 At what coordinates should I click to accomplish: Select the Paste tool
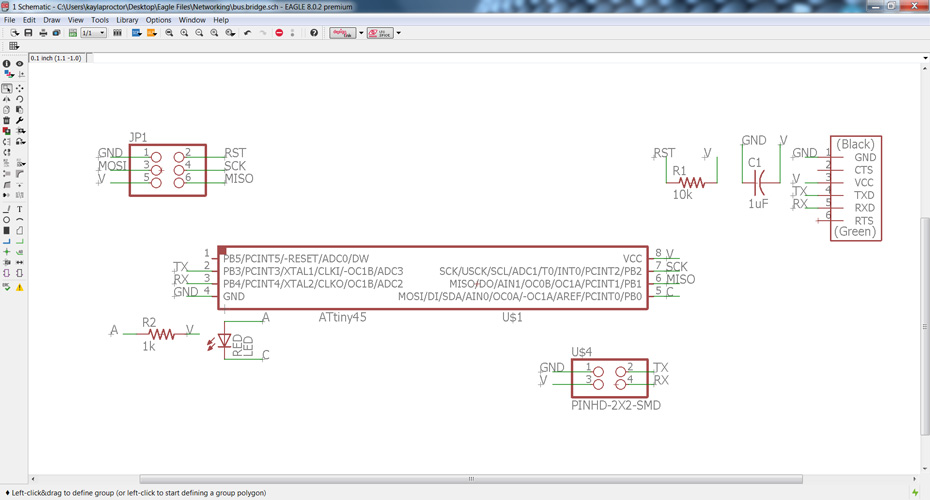pyautogui.click(x=20, y=110)
